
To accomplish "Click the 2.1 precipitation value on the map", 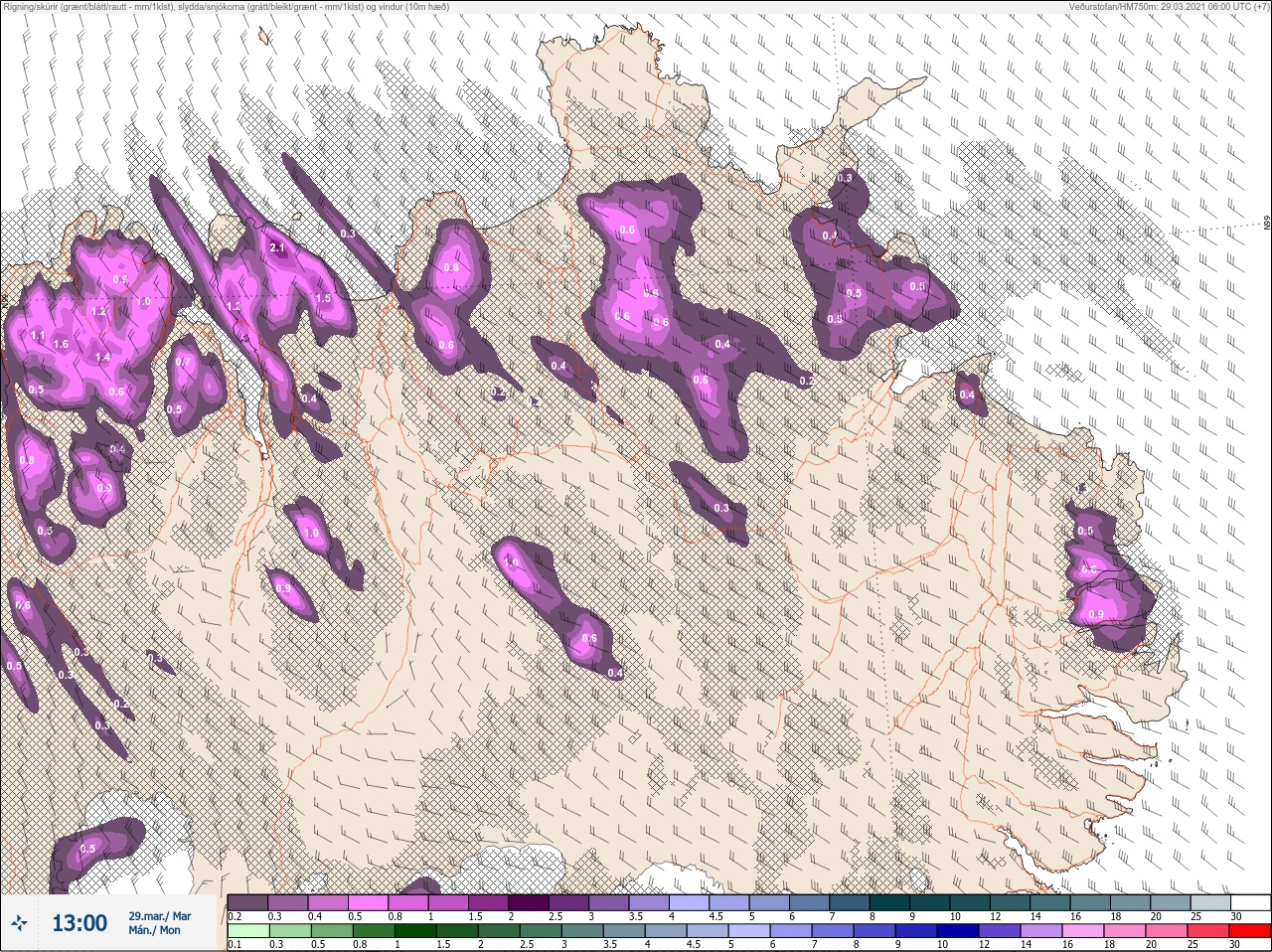I will 278,247.
